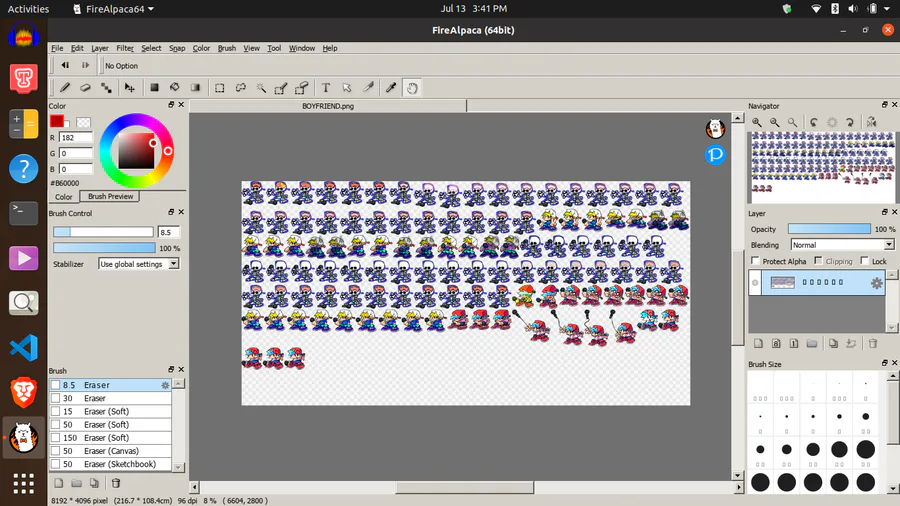Open the Snap menu
This screenshot has height=506, width=900.
pyautogui.click(x=177, y=48)
